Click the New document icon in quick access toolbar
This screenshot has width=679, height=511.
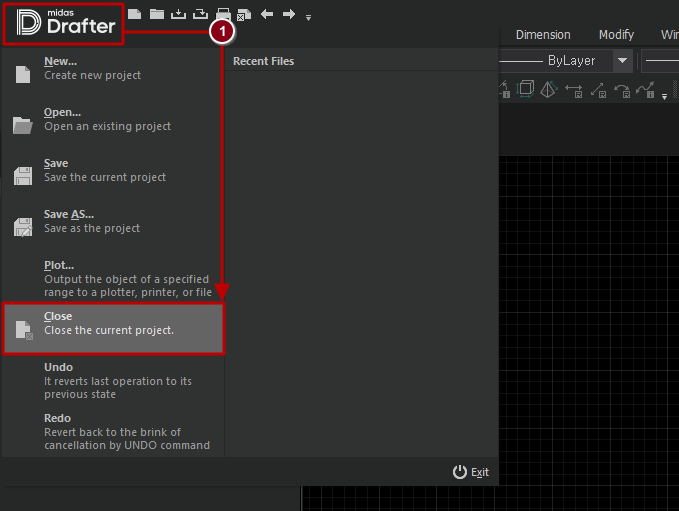coord(134,14)
